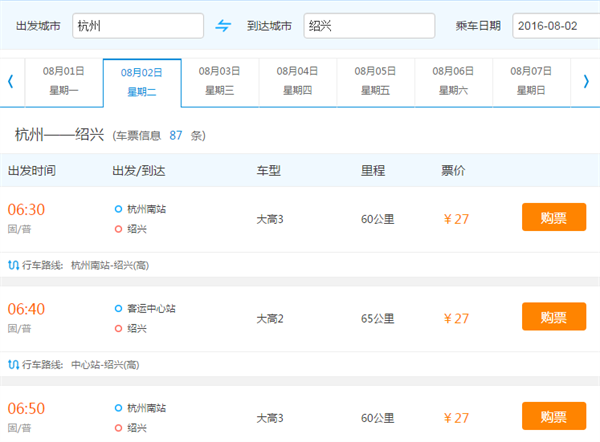Click the swap cities arrows icon
600x442 pixels.
(x=223, y=26)
